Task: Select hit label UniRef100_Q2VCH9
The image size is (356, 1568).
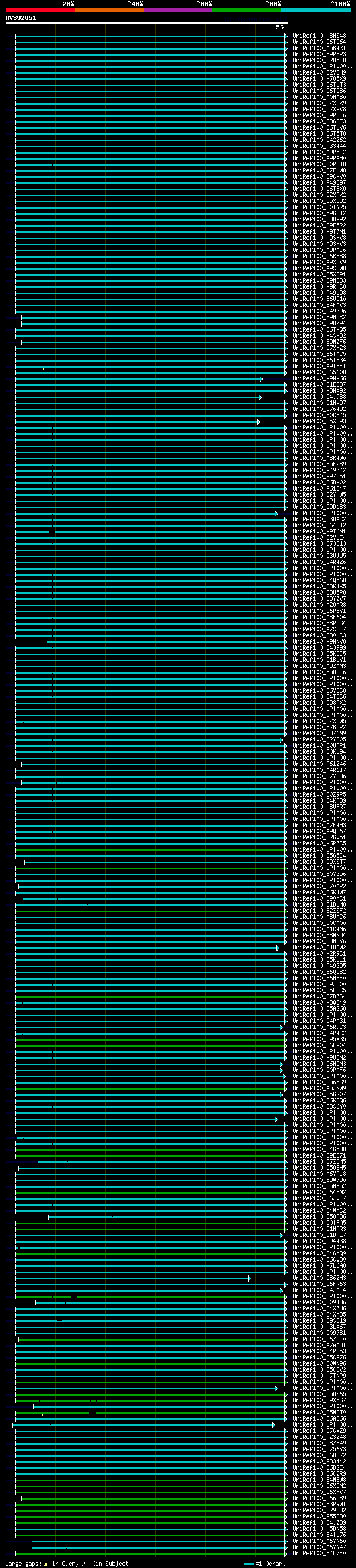Action: 319,72
